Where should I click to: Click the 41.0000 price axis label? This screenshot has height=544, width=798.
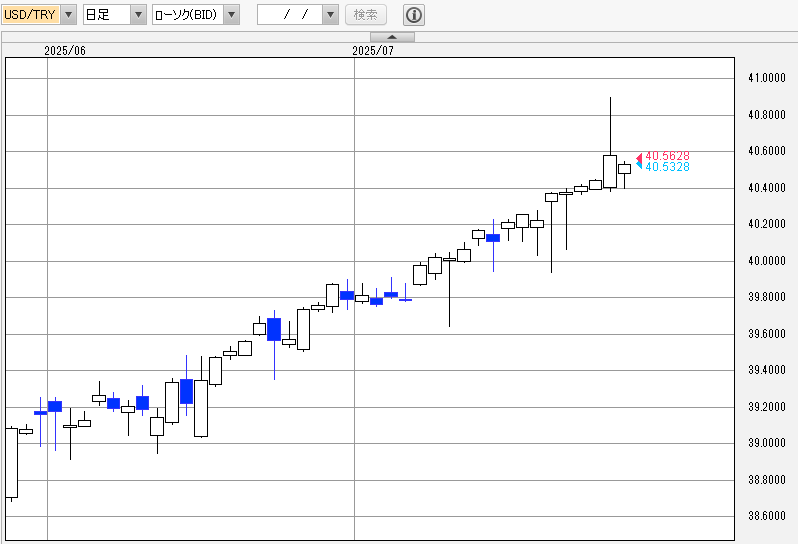pyautogui.click(x=767, y=78)
